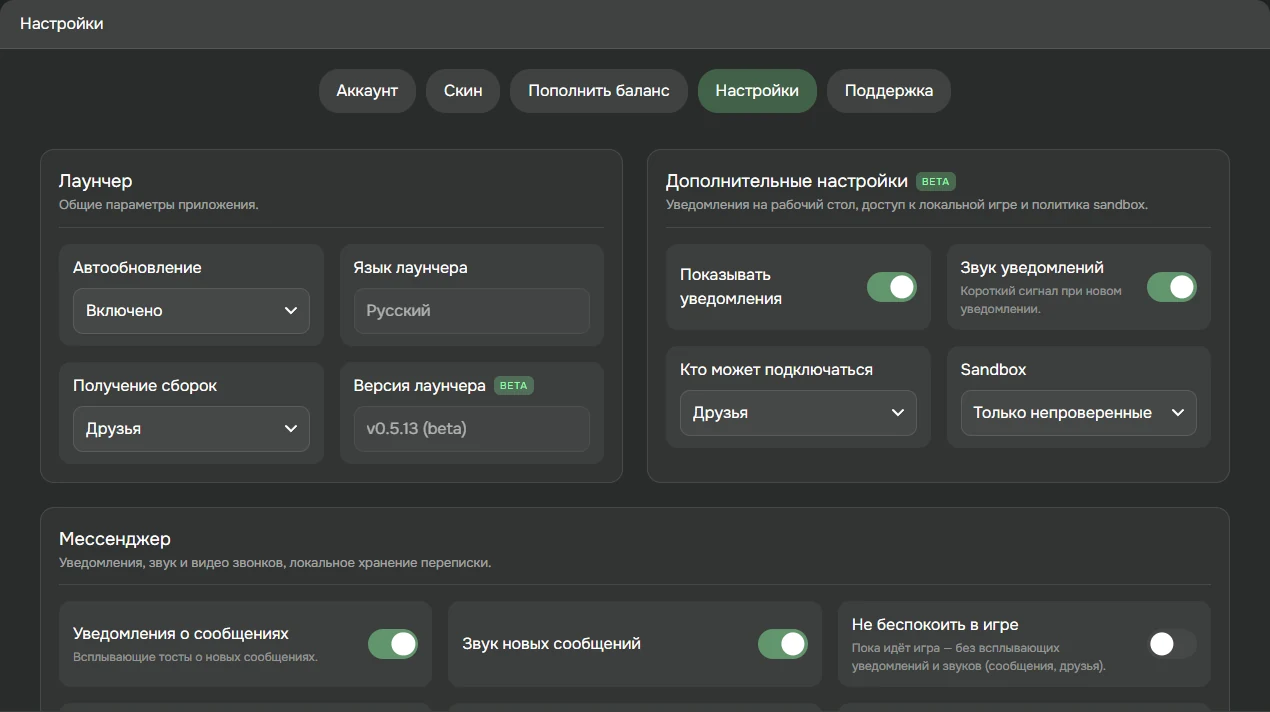Click text Короткий сигнал при новом уведомлении
The width and height of the screenshot is (1270, 712).
1041,300
